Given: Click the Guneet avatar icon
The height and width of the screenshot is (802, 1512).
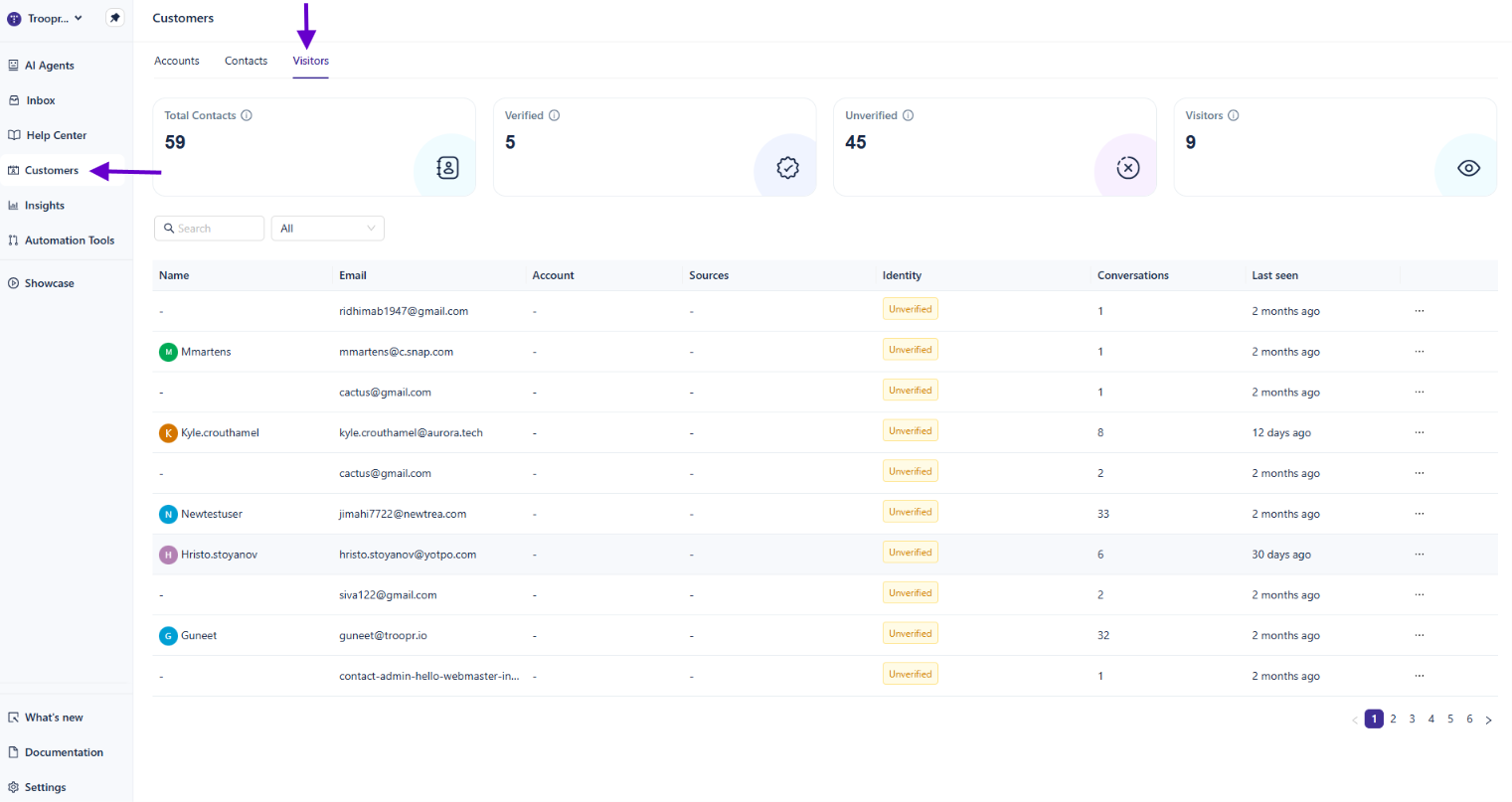Looking at the screenshot, I should pos(168,636).
